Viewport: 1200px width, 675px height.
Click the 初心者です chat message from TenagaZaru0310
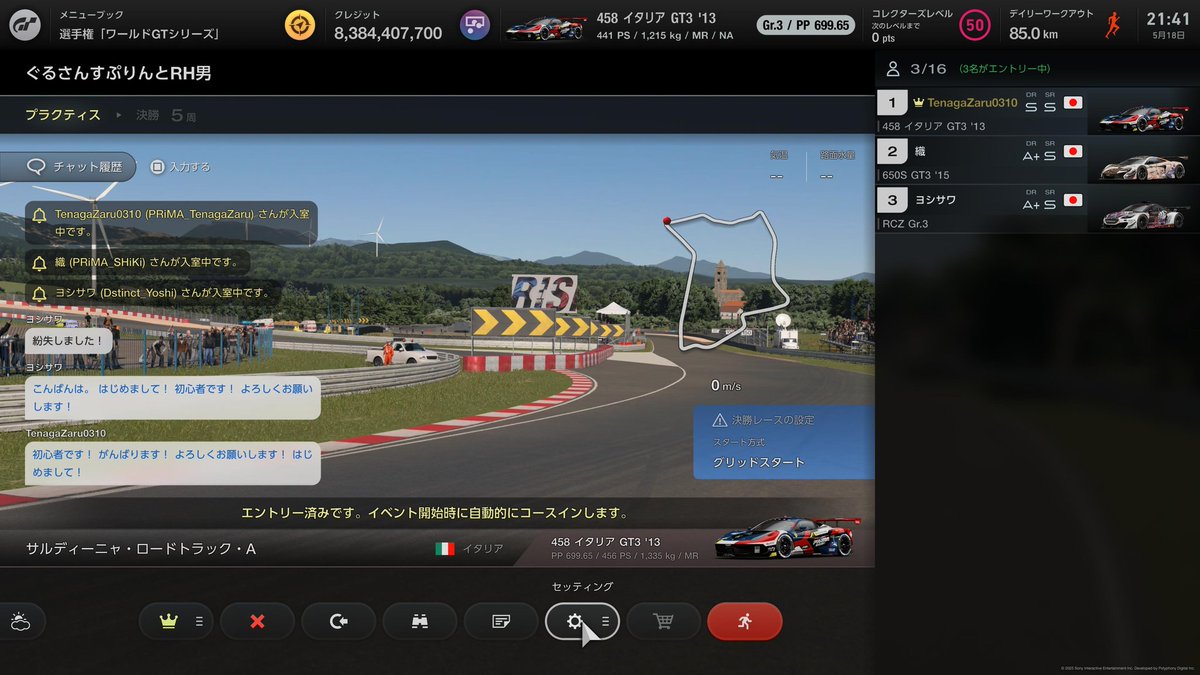pos(172,463)
